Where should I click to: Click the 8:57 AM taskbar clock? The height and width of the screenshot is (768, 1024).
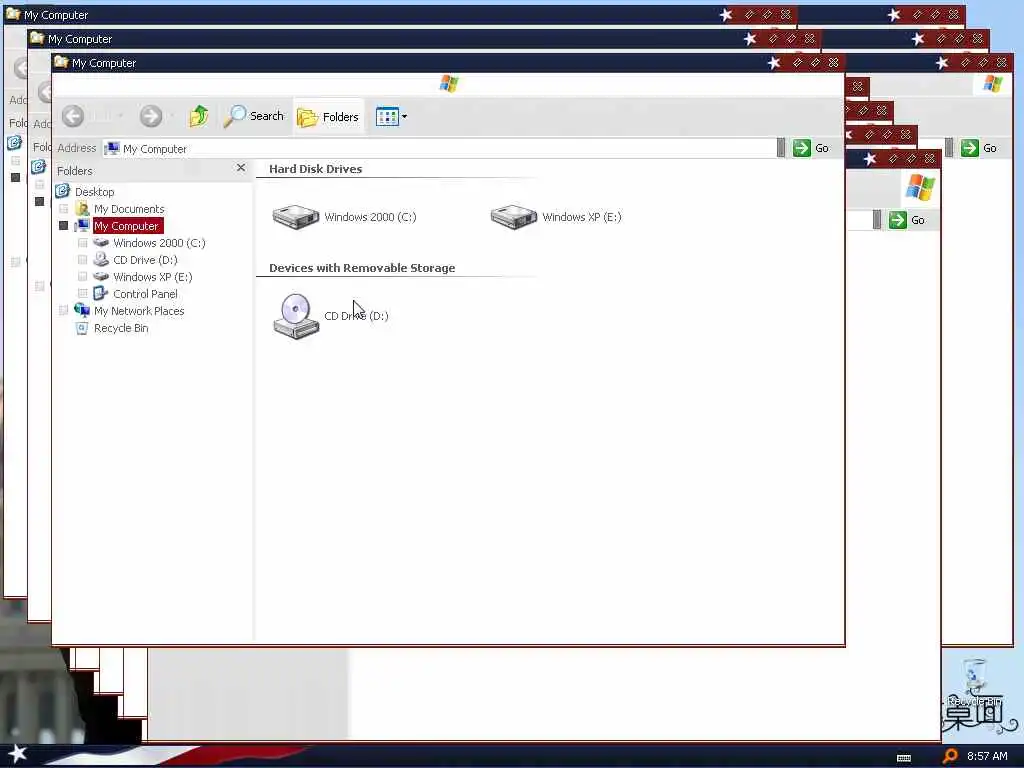pos(987,756)
